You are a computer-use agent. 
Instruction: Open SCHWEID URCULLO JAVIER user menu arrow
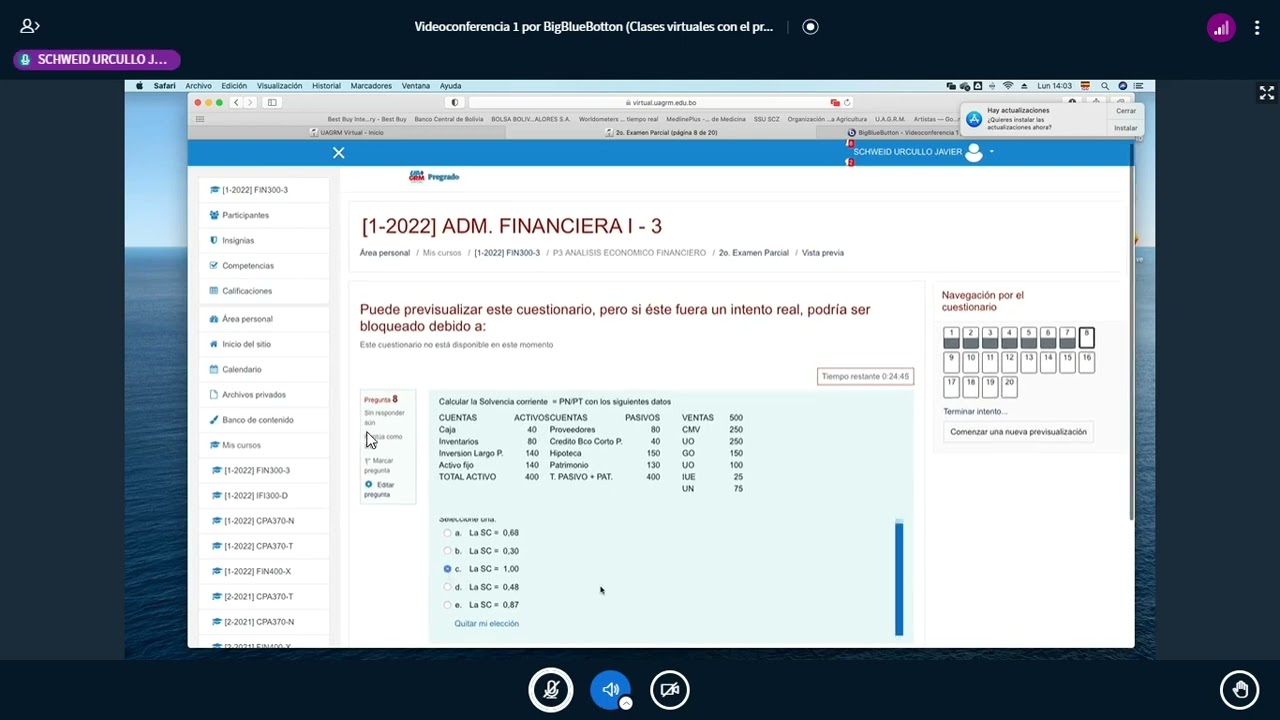point(991,152)
